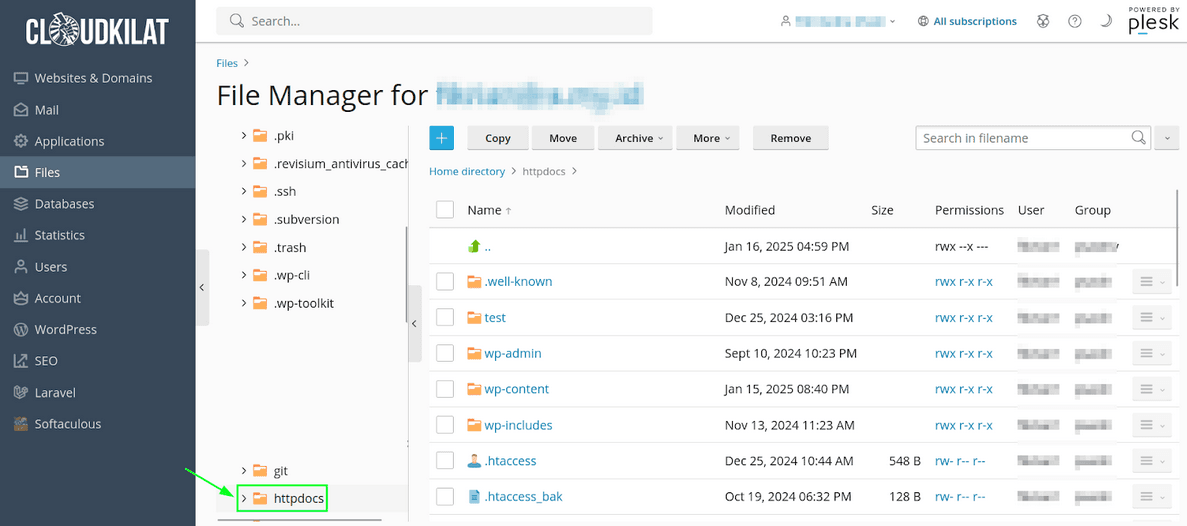Tick the select-all checkbox in header
Viewport: 1187px width, 526px height.
point(445,210)
